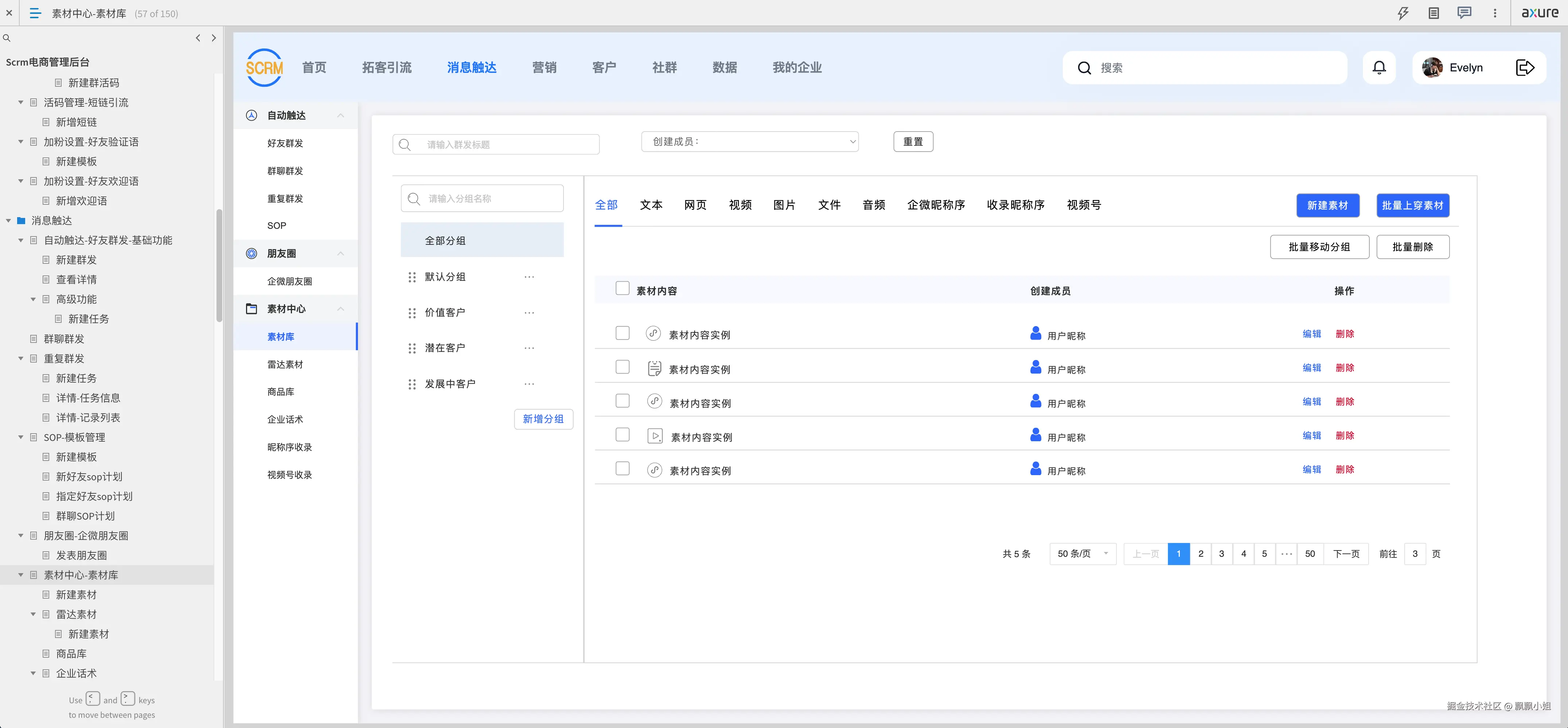Image resolution: width=1568 pixels, height=728 pixels.
Task: Open the page notes document icon
Action: click(x=1434, y=13)
